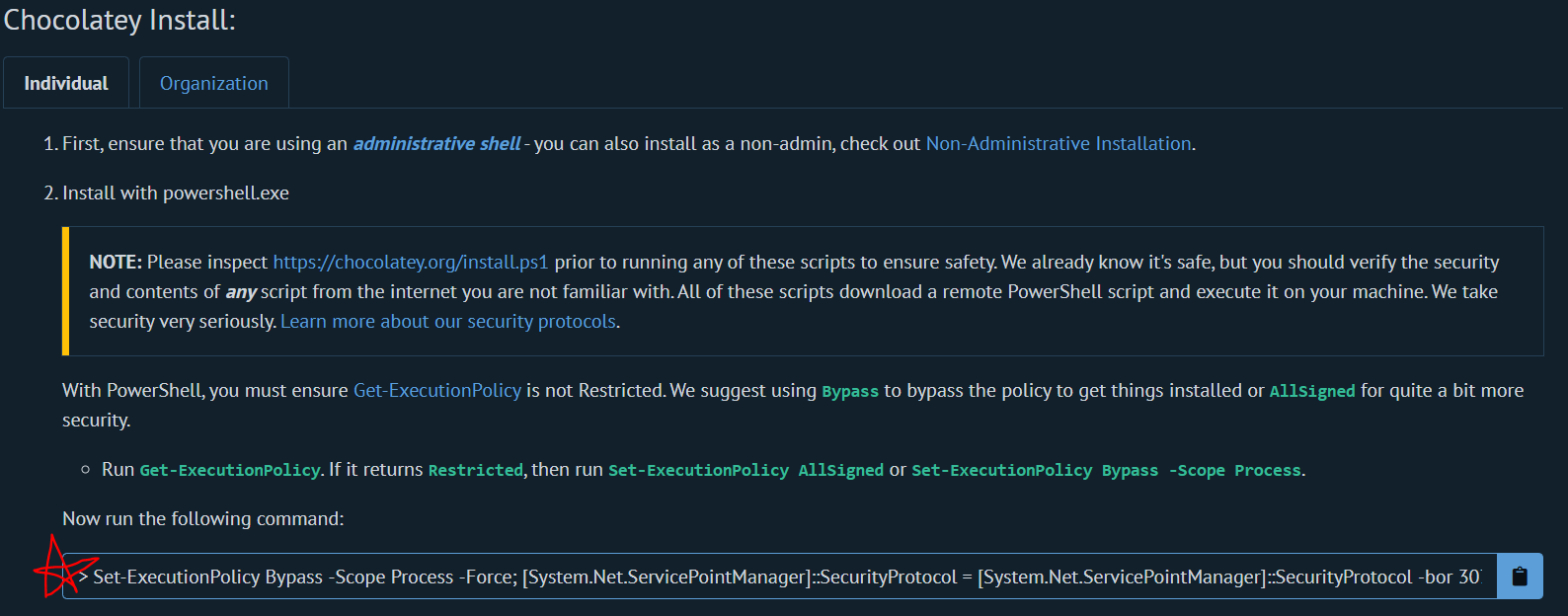
Task: Click the inline code 'Bypass' in paragraph
Action: click(x=850, y=392)
